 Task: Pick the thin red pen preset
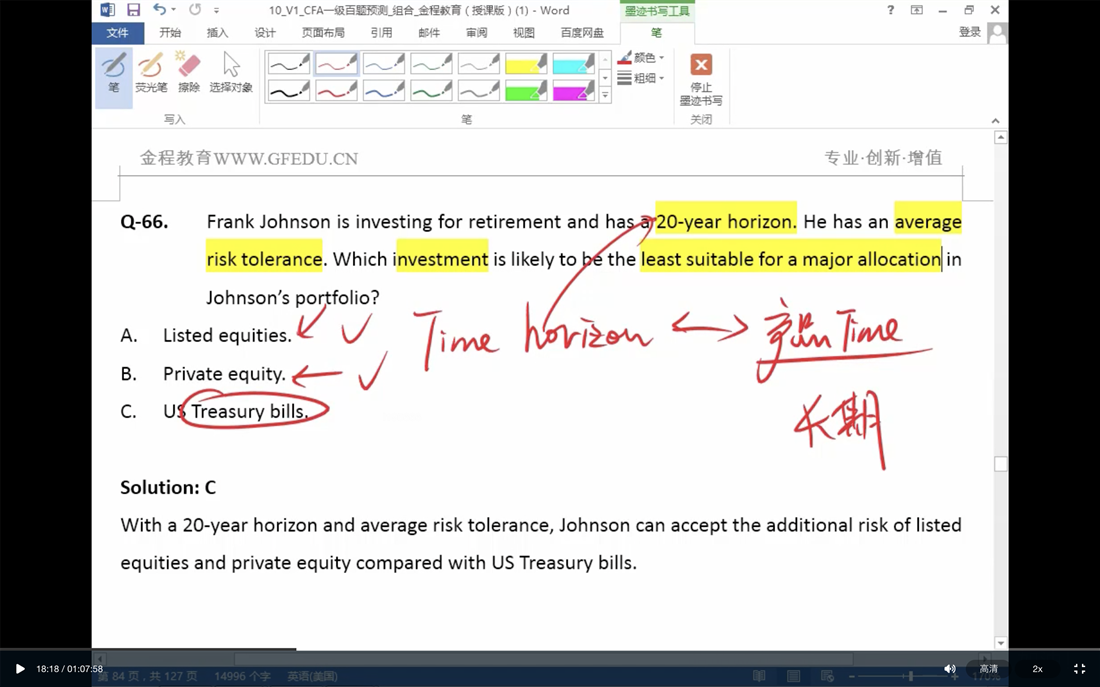tap(336, 63)
